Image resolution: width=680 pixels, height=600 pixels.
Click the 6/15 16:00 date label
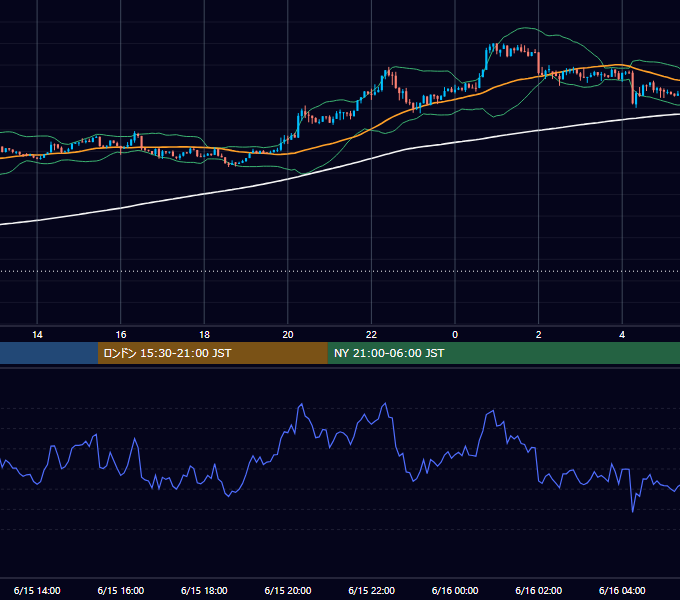pos(121,590)
